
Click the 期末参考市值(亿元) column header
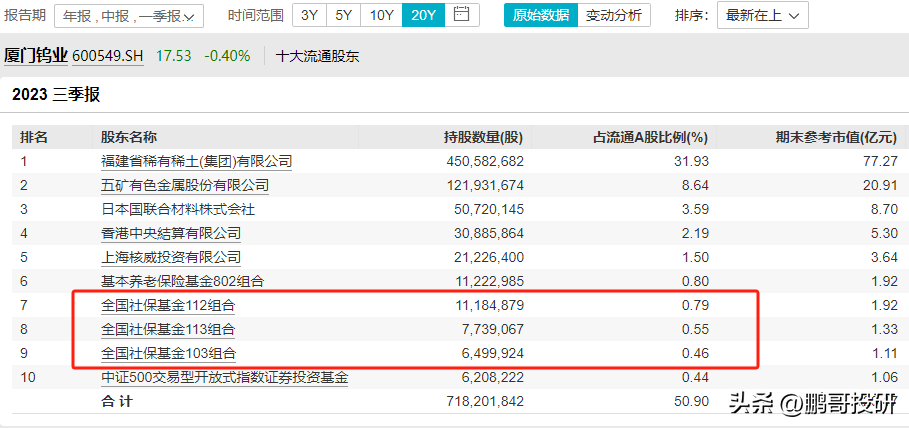(836, 137)
